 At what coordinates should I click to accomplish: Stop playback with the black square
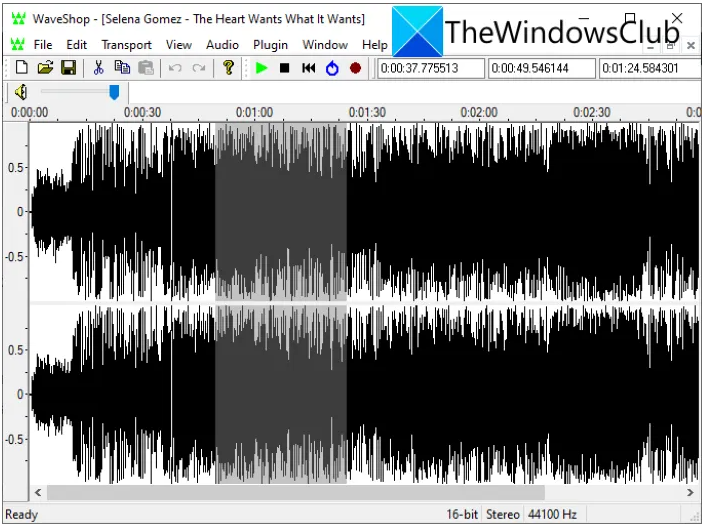pyautogui.click(x=285, y=68)
